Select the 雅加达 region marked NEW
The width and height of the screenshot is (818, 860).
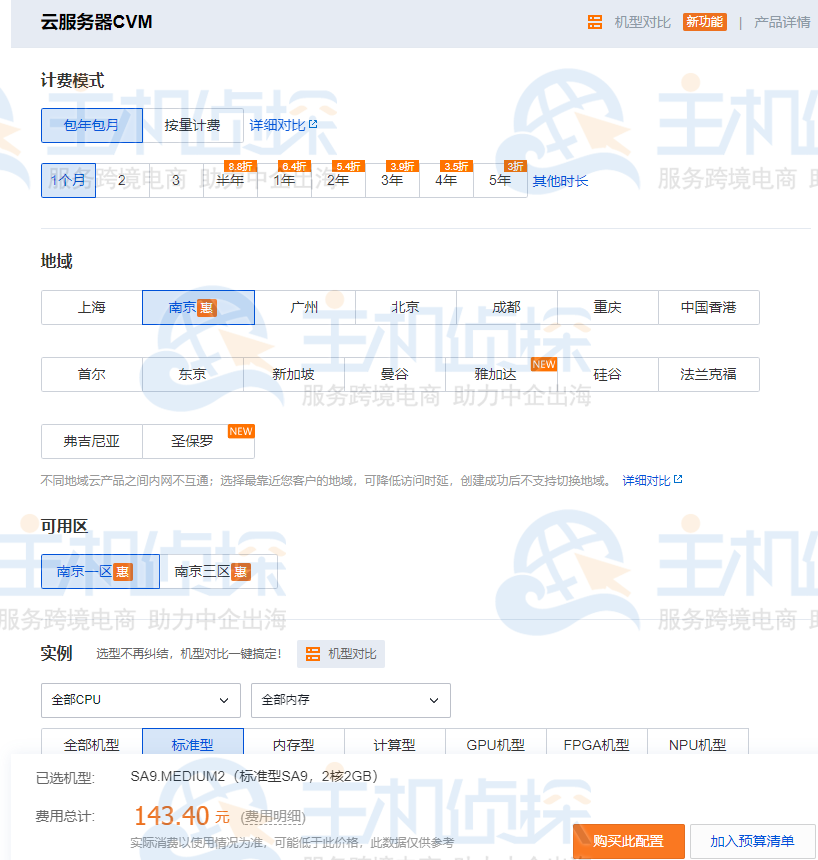tap(496, 374)
